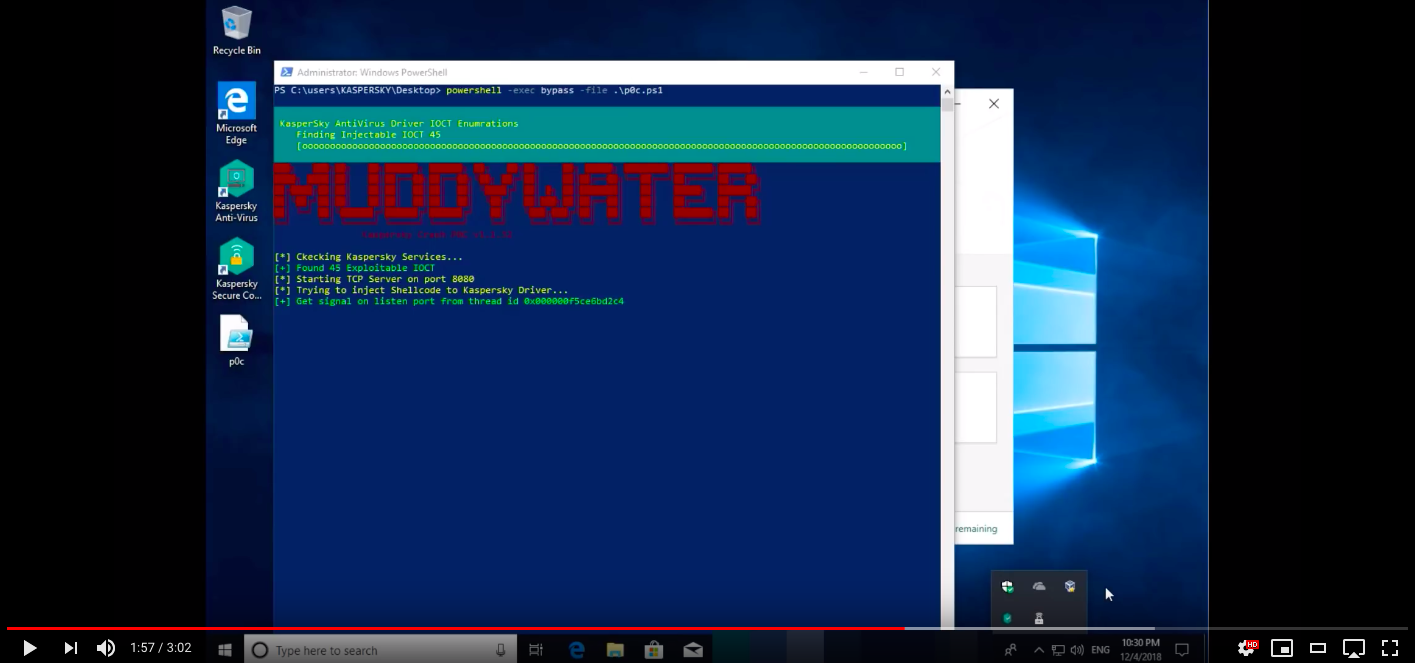Skip to the next video
The height and width of the screenshot is (663, 1415).
(x=70, y=648)
